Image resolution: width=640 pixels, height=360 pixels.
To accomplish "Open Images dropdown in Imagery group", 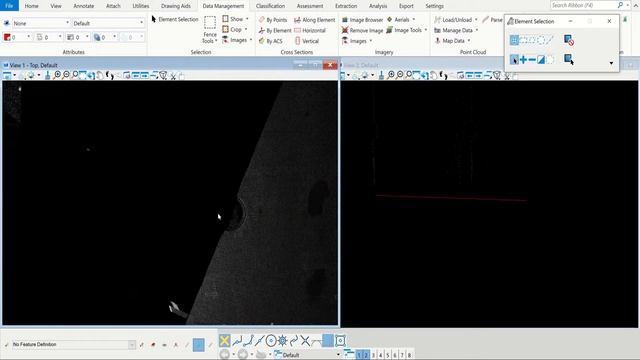I will 357,41.
